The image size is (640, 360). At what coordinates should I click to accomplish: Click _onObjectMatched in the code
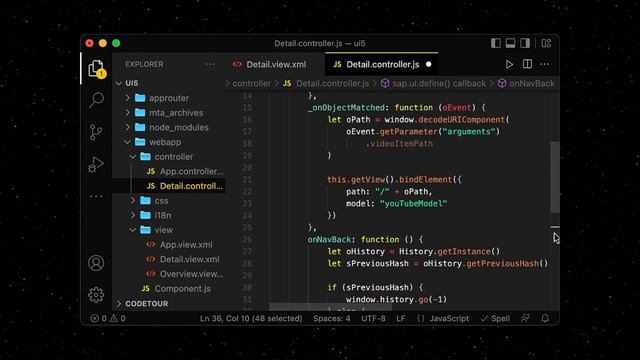tap(346, 108)
